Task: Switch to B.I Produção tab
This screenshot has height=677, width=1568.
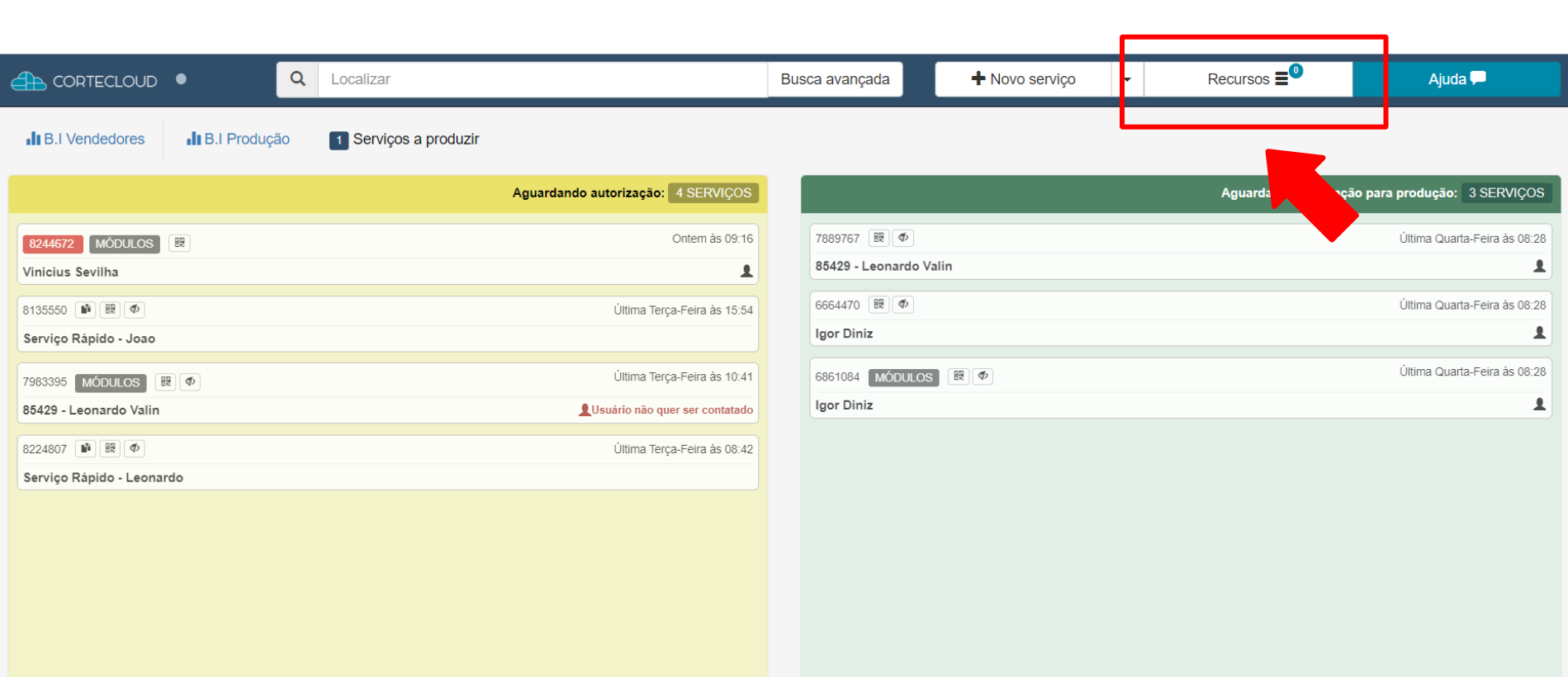Action: pyautogui.click(x=238, y=139)
